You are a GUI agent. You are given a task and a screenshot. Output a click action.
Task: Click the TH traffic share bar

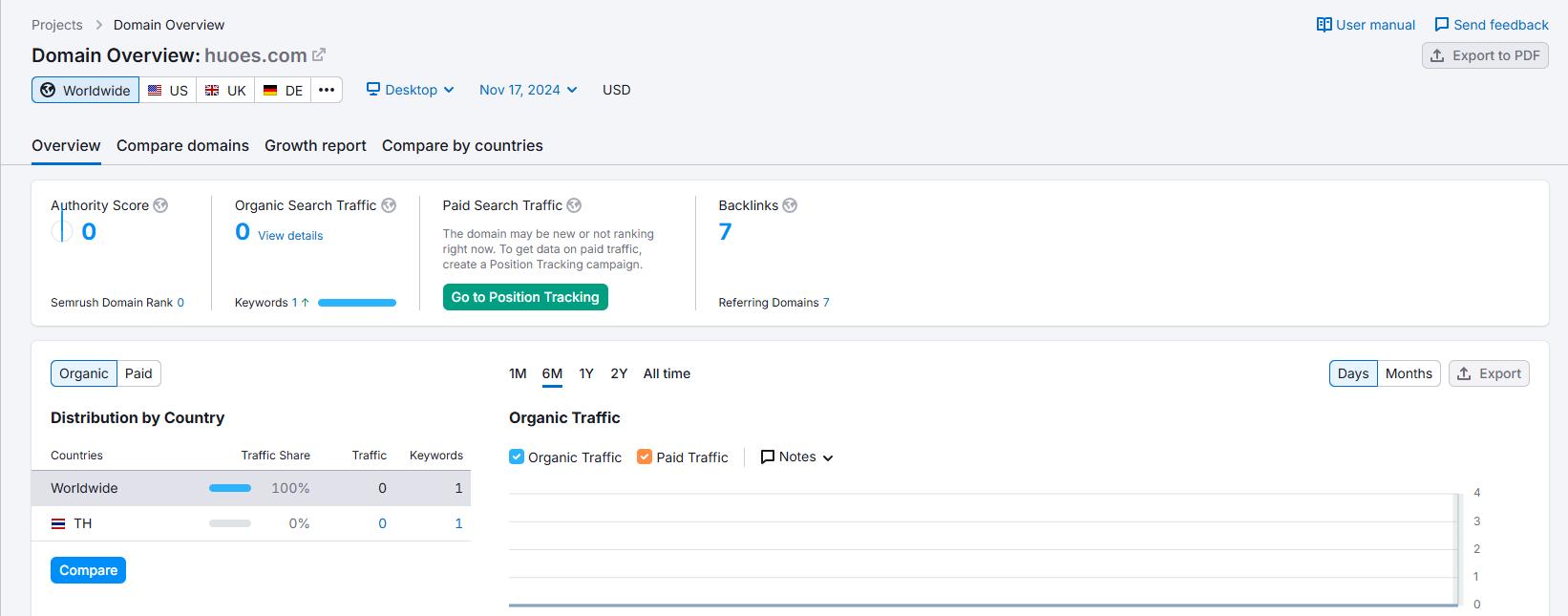tap(230, 523)
